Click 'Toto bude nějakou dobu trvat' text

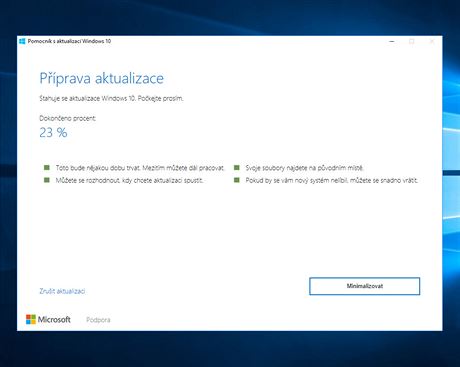(x=140, y=168)
